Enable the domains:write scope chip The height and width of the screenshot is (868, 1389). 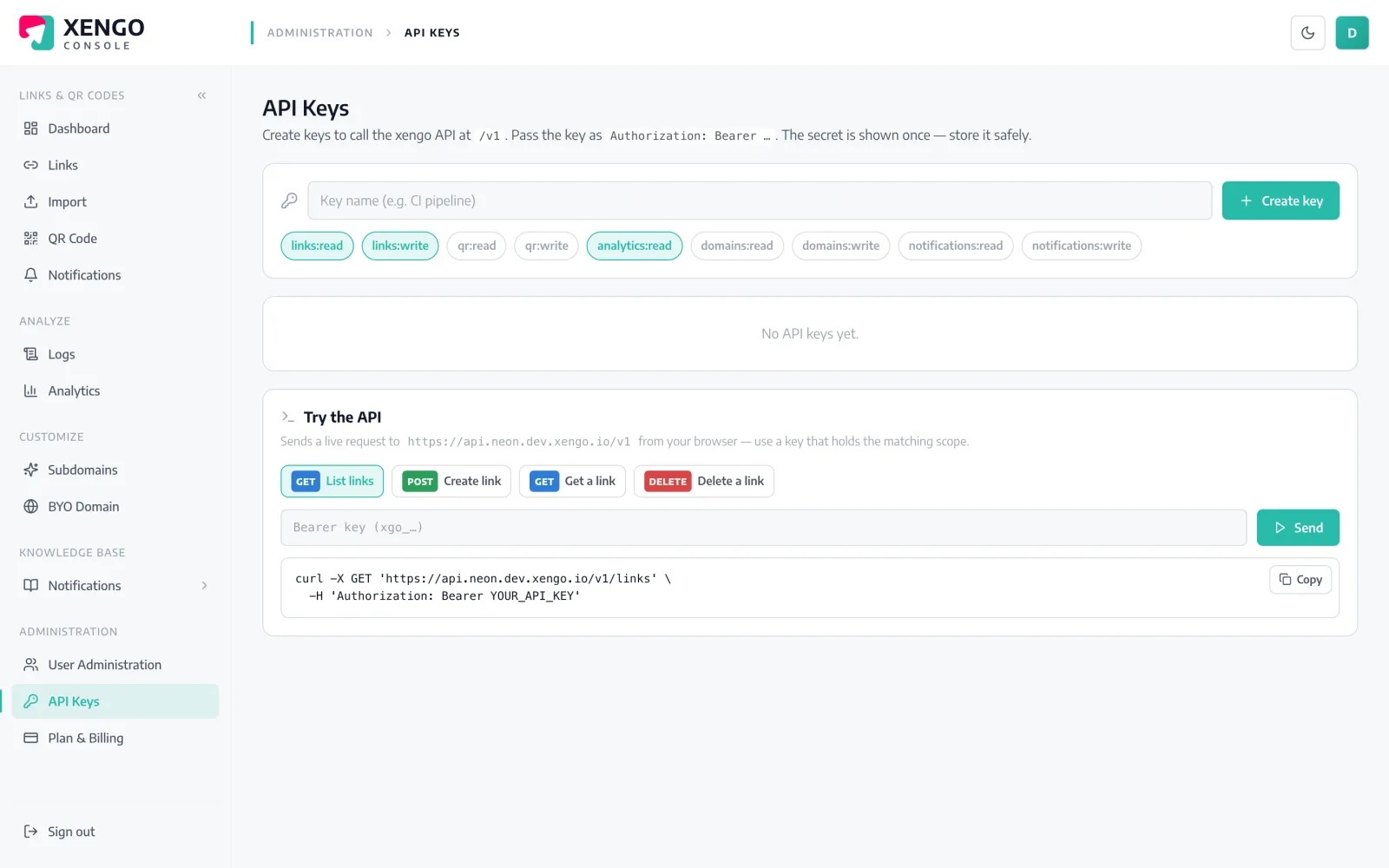(840, 246)
